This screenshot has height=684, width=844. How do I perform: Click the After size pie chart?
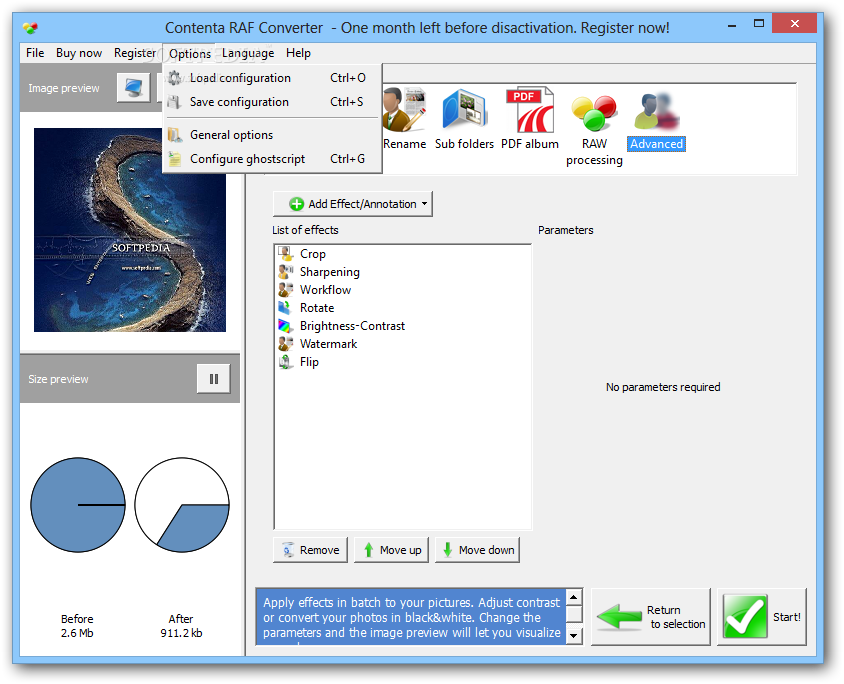[182, 505]
